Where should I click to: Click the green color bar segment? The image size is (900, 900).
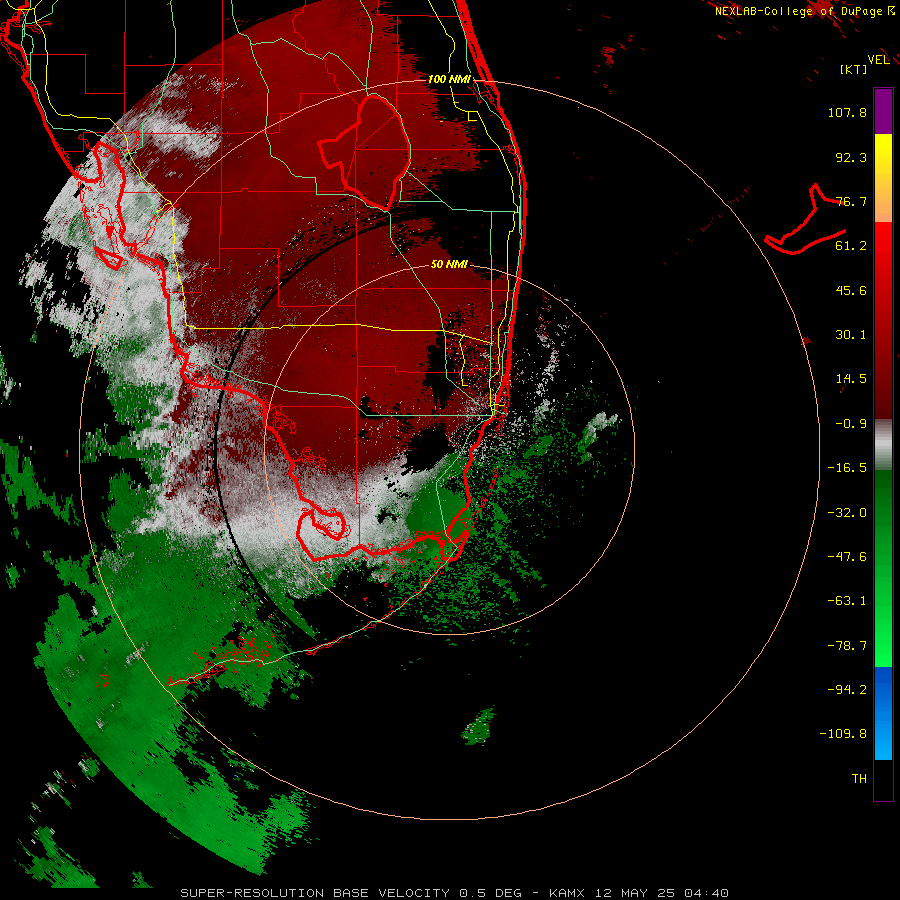[x=883, y=568]
